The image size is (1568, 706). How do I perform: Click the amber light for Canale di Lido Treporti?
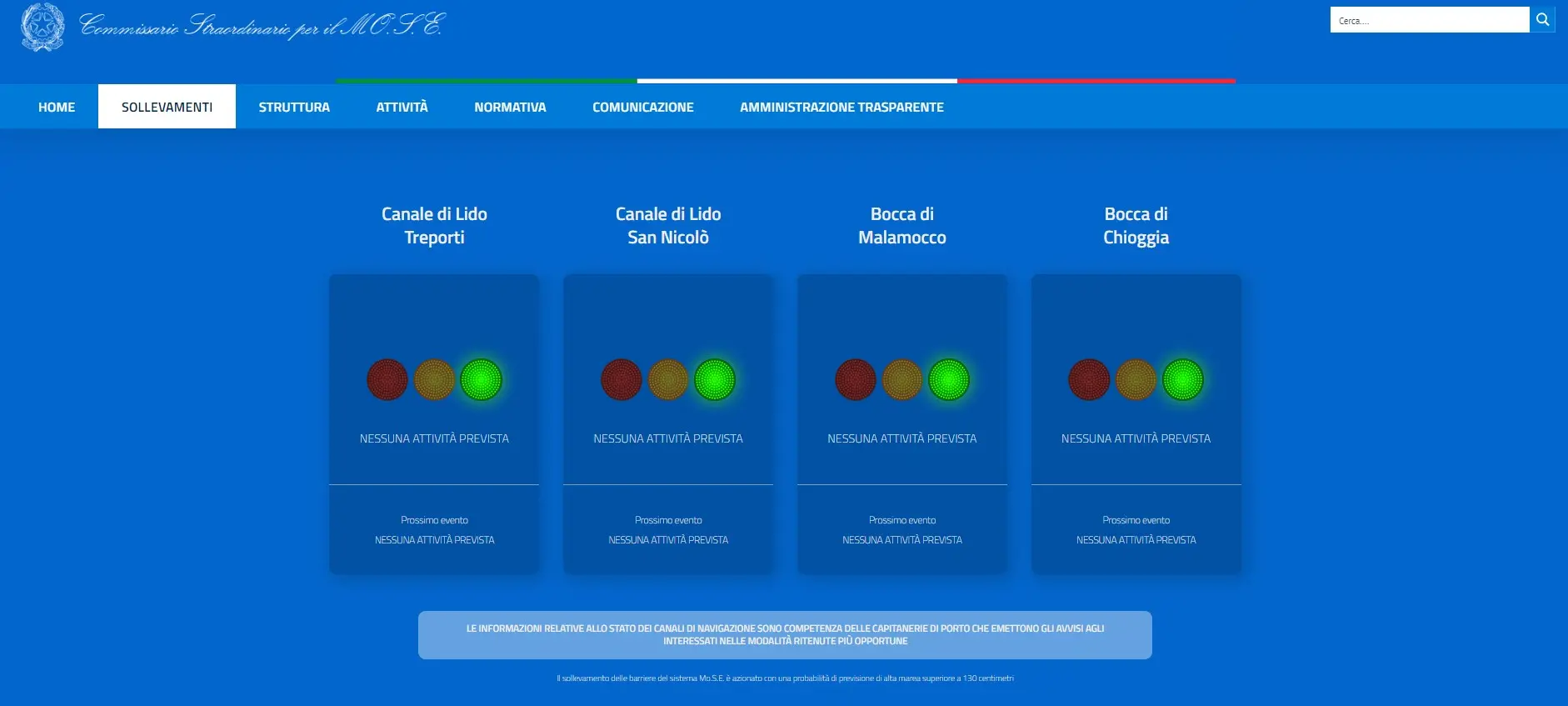[x=434, y=380]
